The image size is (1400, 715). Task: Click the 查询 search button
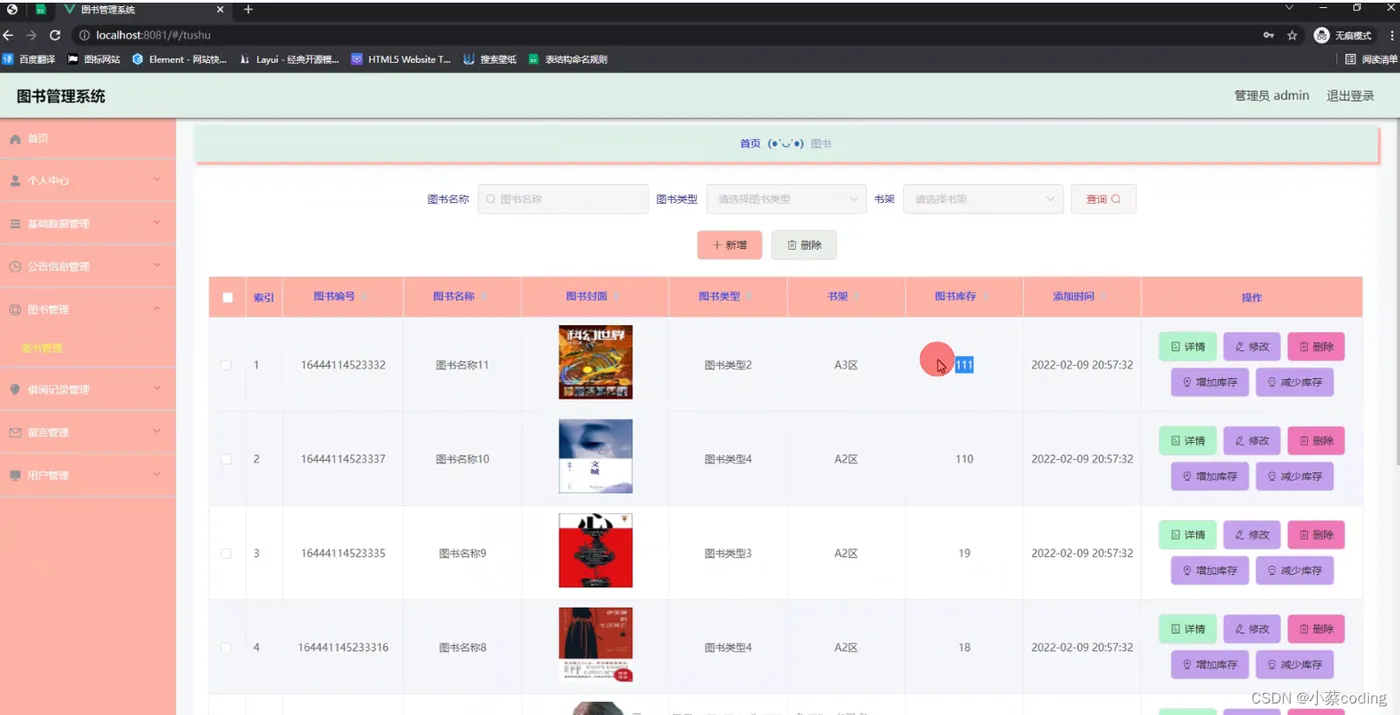coord(1103,199)
